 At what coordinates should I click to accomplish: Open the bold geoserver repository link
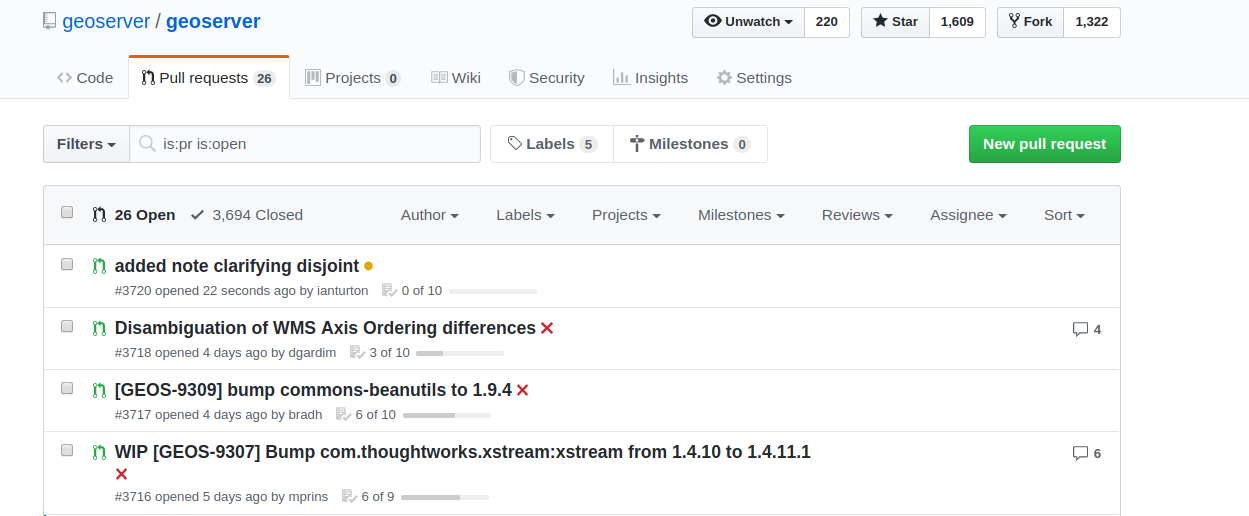coord(213,21)
